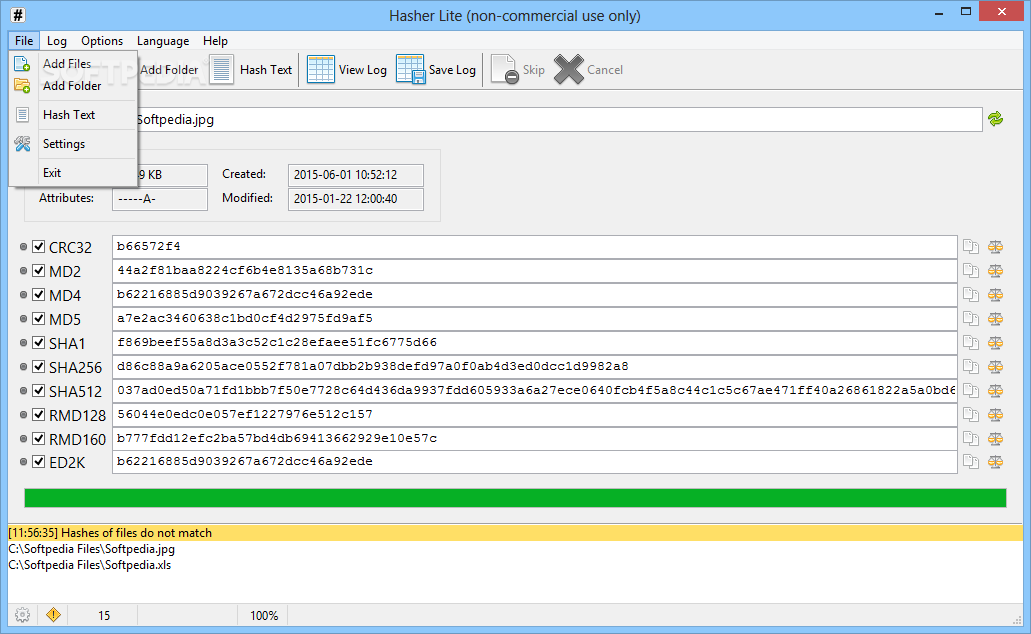This screenshot has width=1031, height=634.
Task: Disable the SHA512 checkbox
Action: pyautogui.click(x=39, y=391)
